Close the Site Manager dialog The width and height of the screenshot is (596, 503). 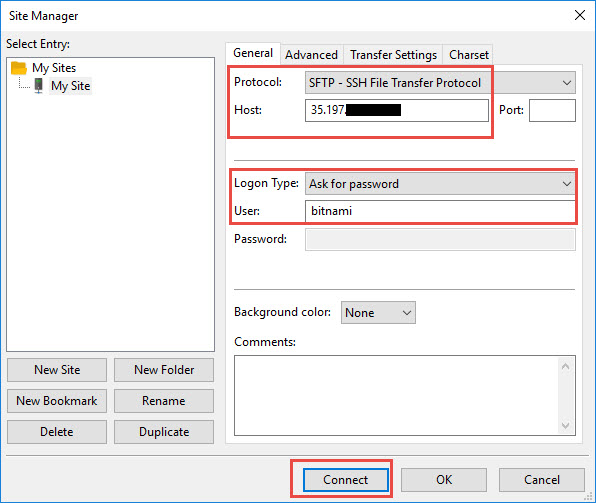pyautogui.click(x=580, y=16)
